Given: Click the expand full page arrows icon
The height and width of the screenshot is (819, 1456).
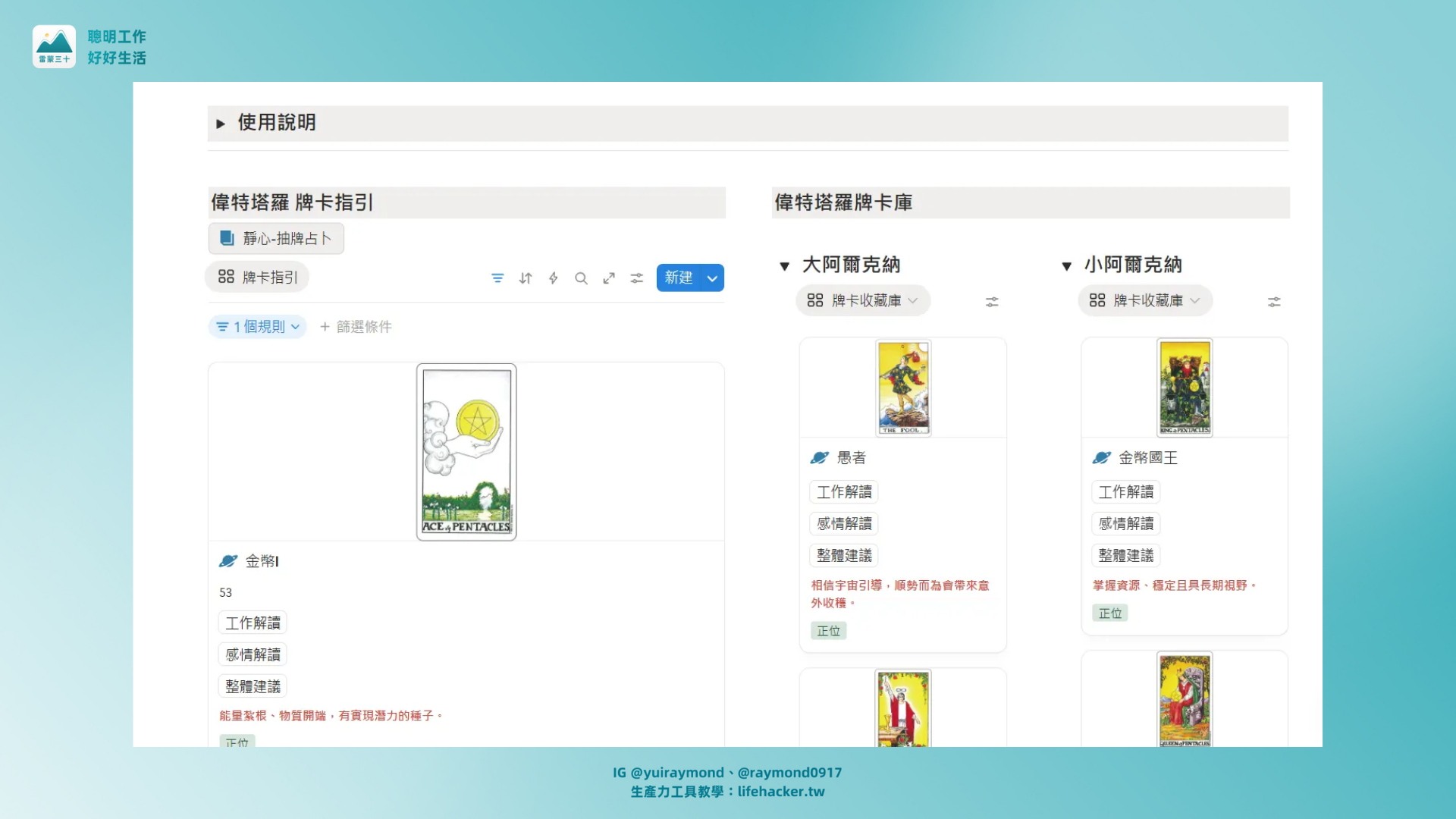Looking at the screenshot, I should coord(609,278).
